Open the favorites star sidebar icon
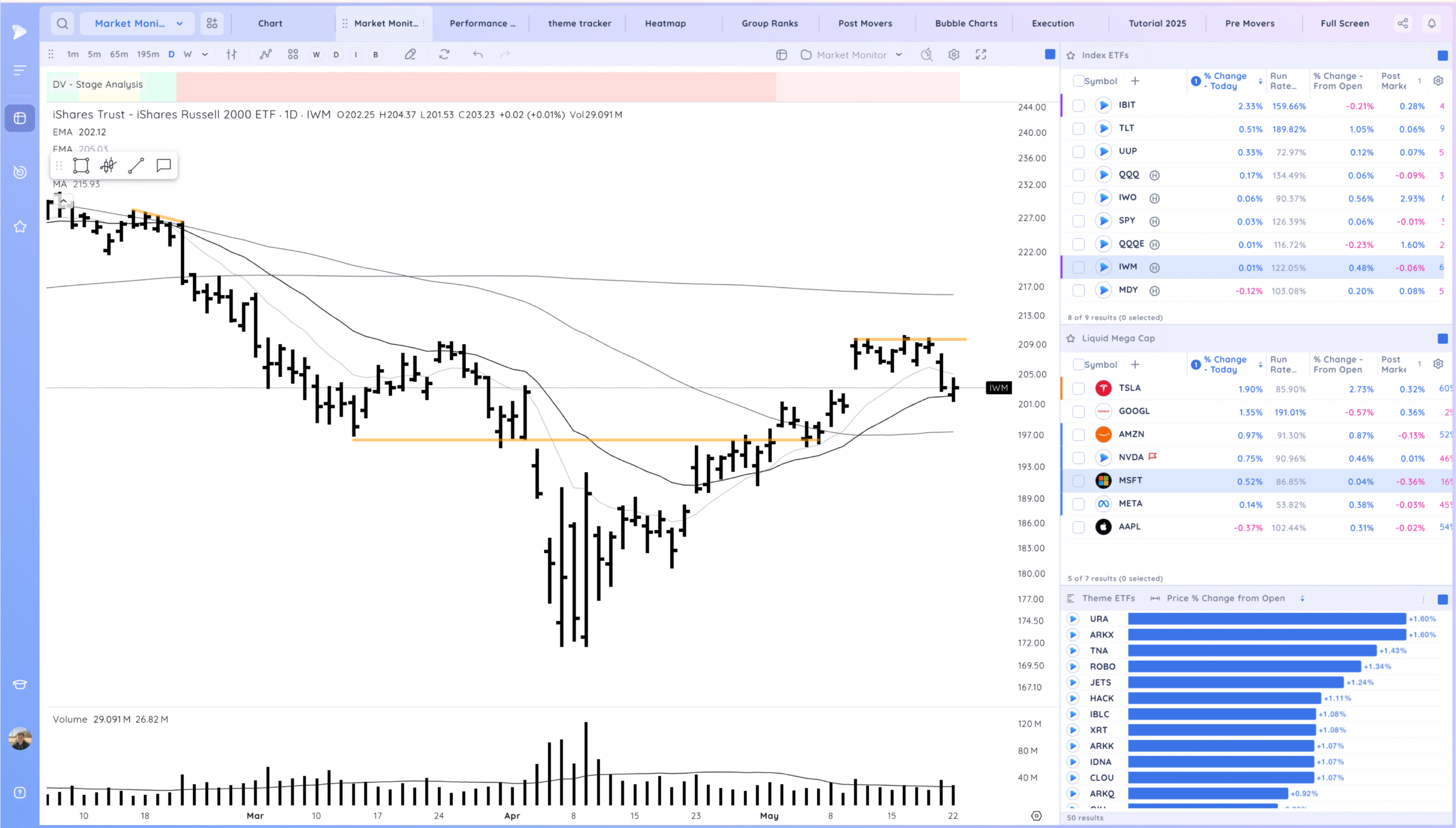Screen dimensions: 1456x828 tap(20, 226)
